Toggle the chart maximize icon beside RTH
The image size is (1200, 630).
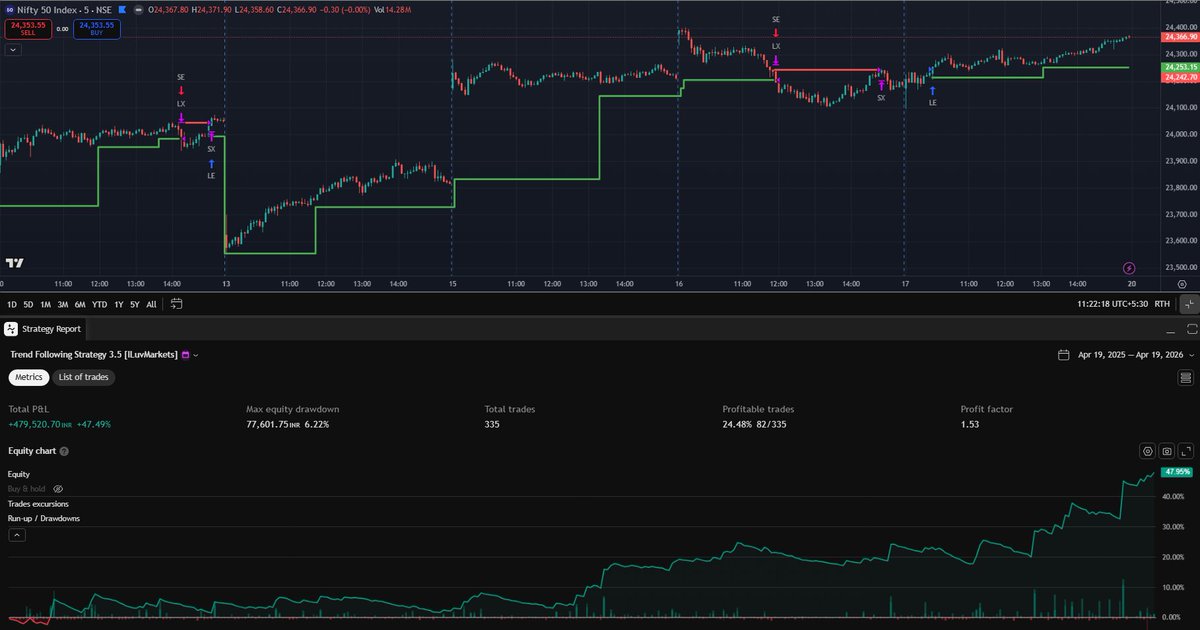pos(1189,304)
